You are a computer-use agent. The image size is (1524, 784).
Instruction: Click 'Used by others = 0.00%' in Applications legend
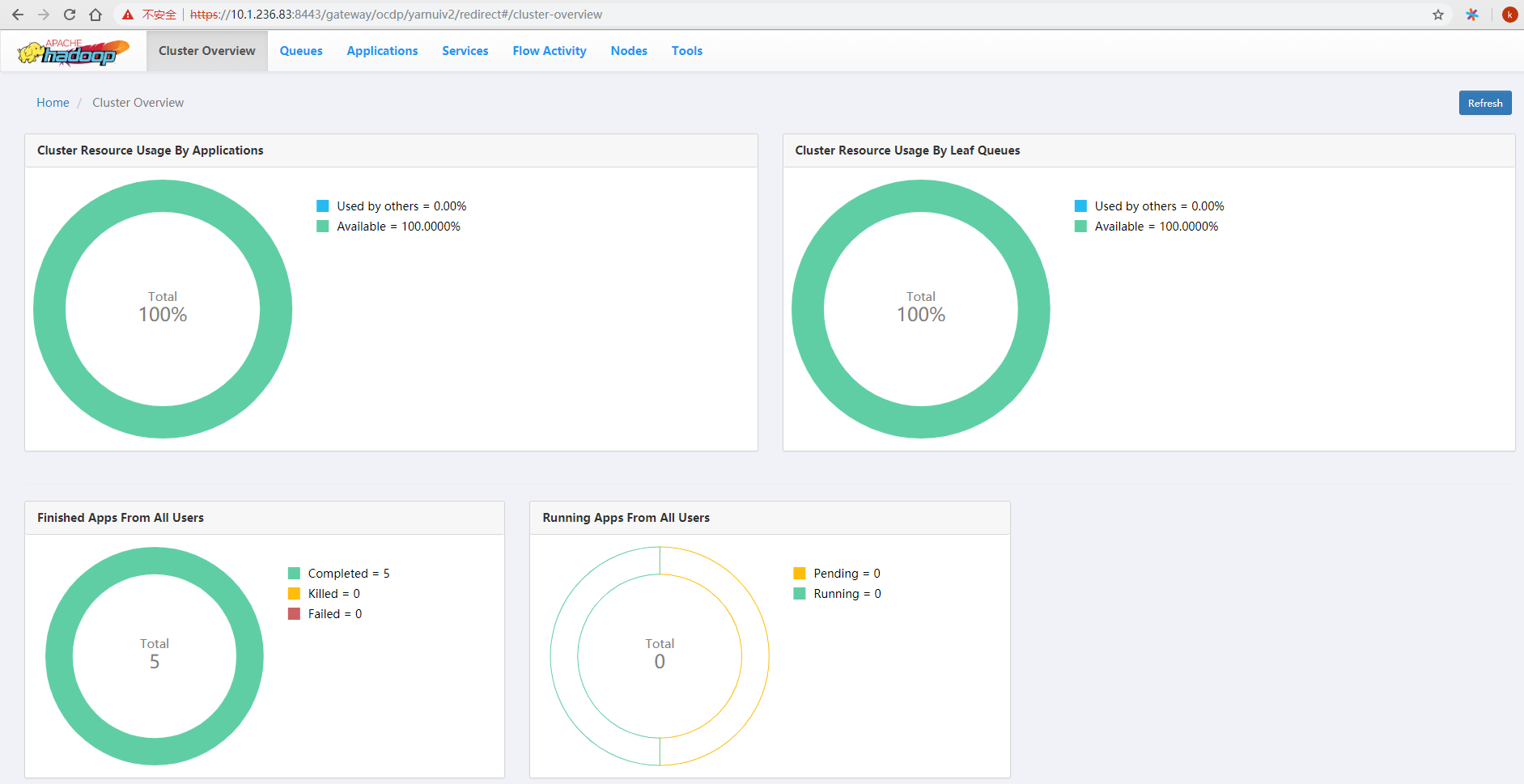tap(401, 206)
